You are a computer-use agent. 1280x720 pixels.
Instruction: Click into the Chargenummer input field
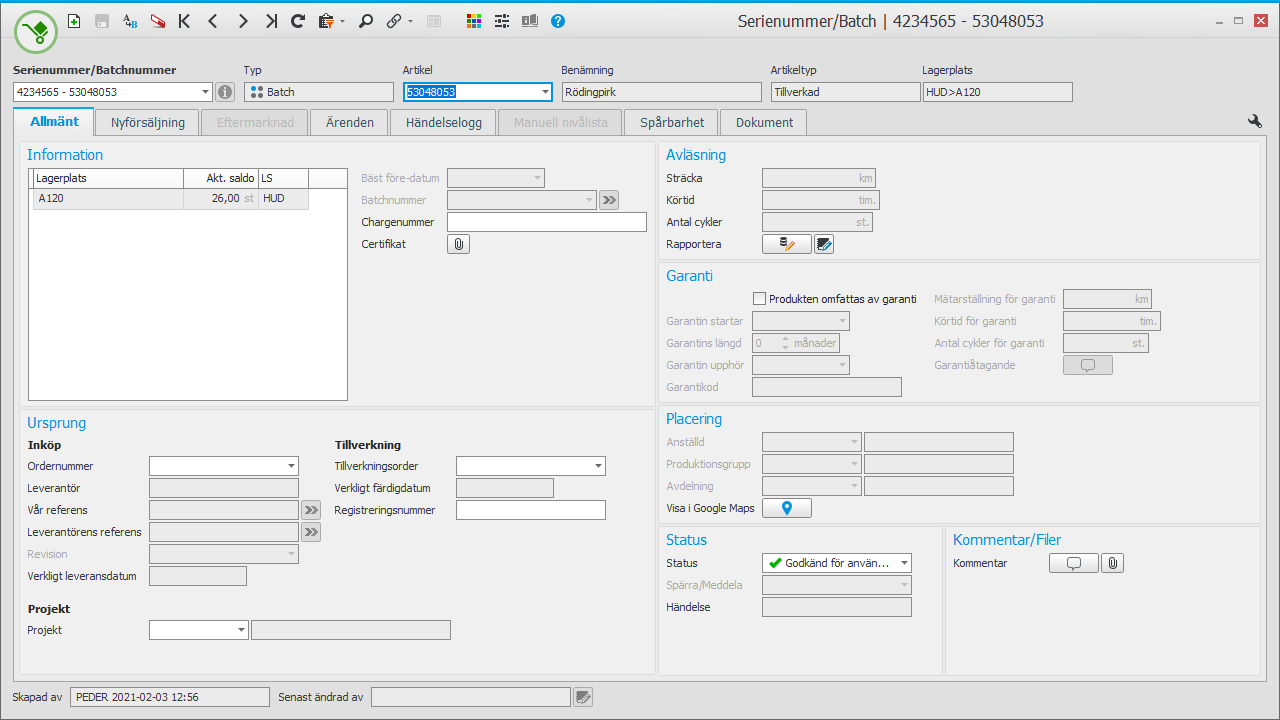[546, 222]
